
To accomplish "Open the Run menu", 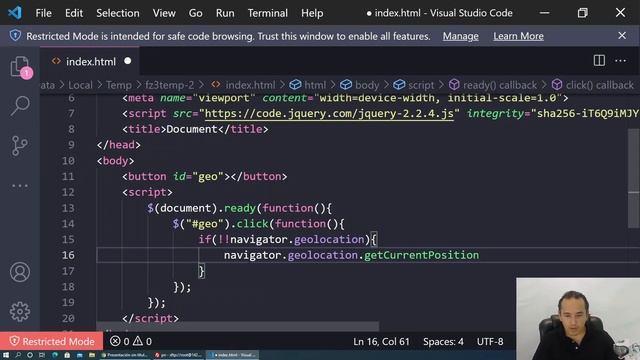I will pos(225,13).
